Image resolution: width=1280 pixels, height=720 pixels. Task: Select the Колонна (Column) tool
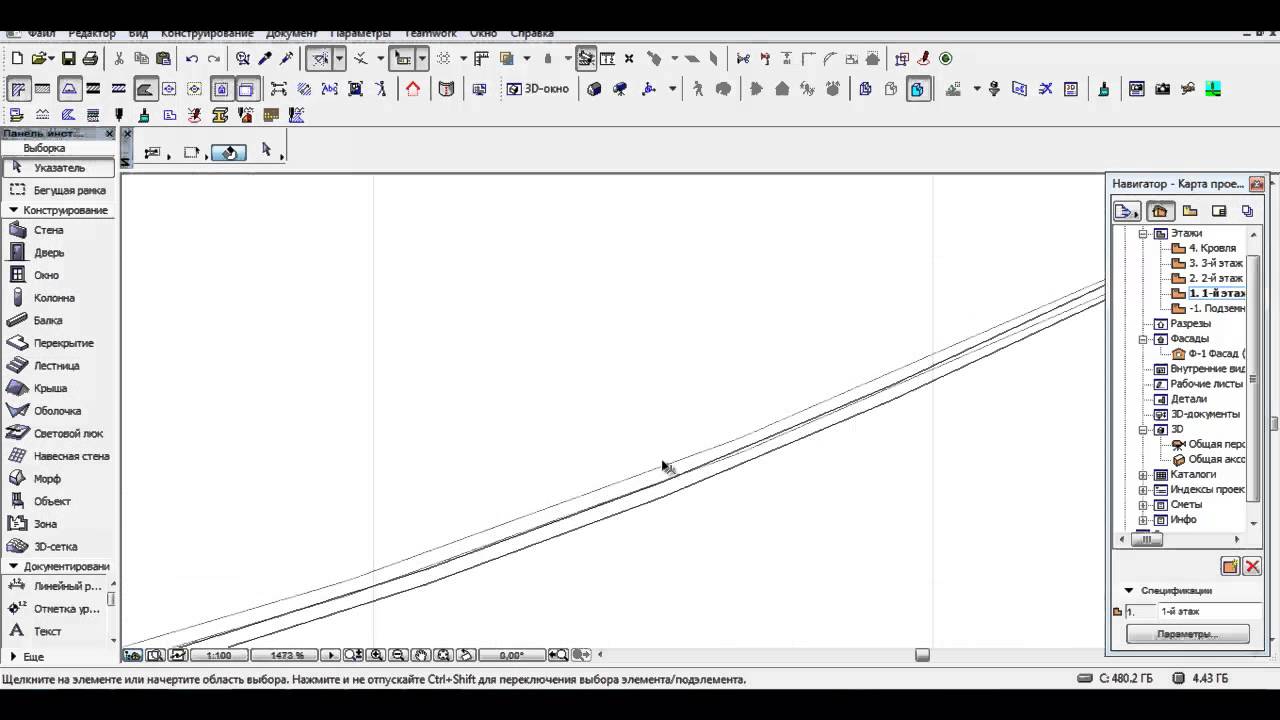tap(58, 298)
